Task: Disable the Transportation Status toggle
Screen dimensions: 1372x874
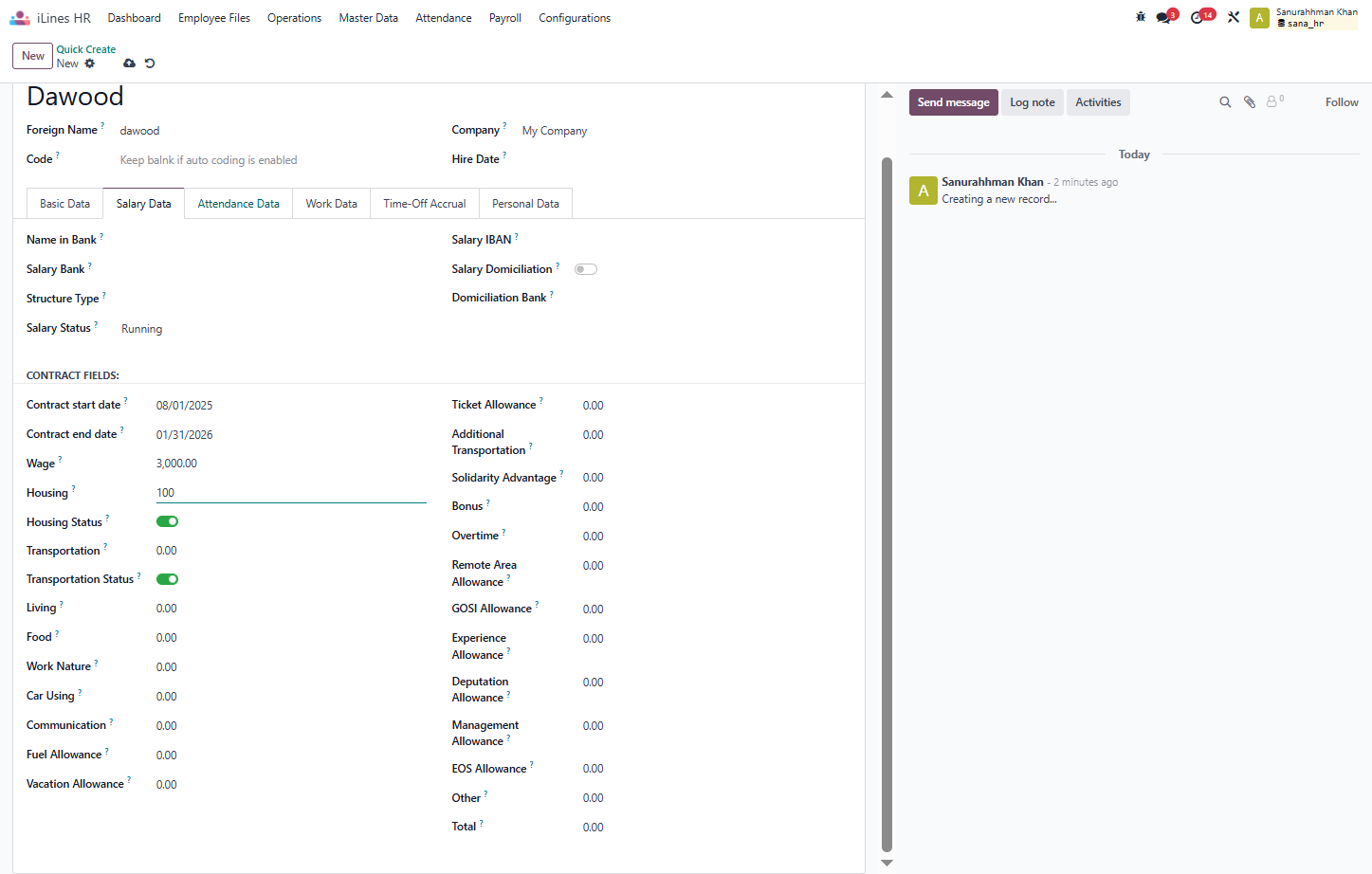Action: 168,579
